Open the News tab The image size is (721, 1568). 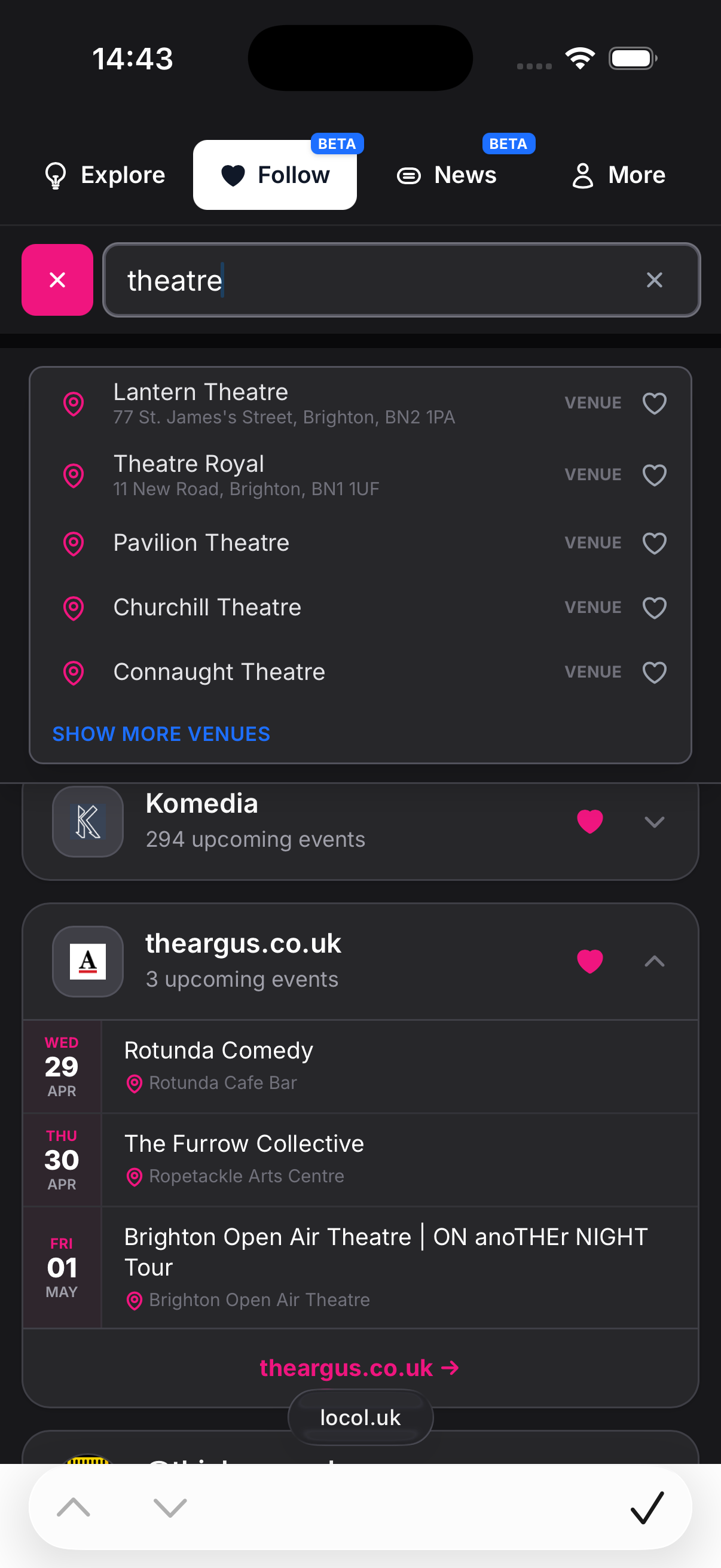pyautogui.click(x=447, y=175)
